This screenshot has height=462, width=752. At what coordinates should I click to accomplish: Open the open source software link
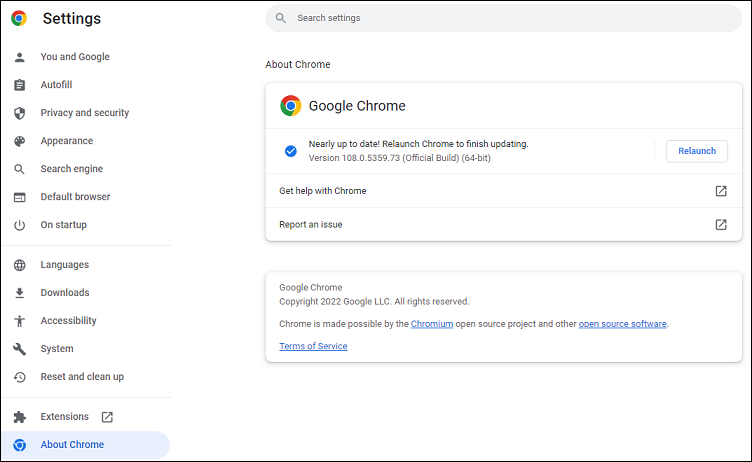pos(623,324)
